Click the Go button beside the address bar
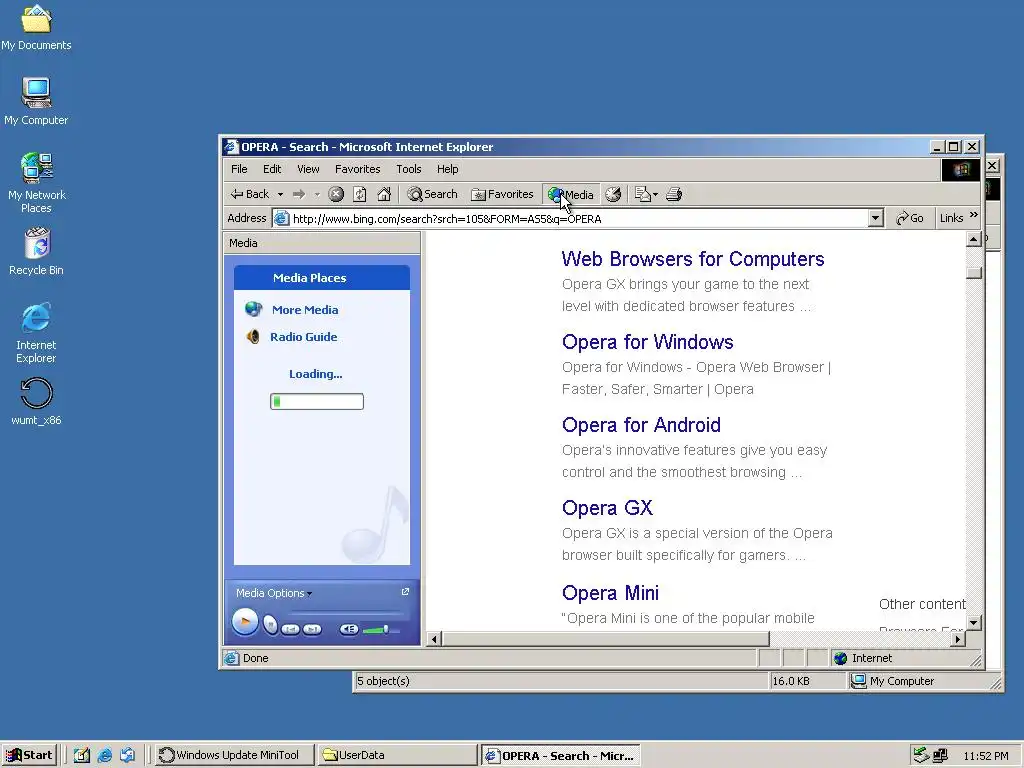The width and height of the screenshot is (1024, 768). click(x=910, y=218)
